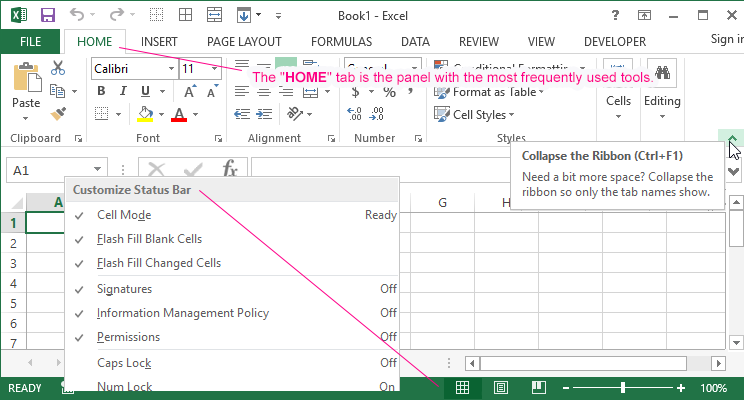Toggle Flash Fill Changed Cells option
This screenshot has width=744, height=400.
(x=232, y=263)
